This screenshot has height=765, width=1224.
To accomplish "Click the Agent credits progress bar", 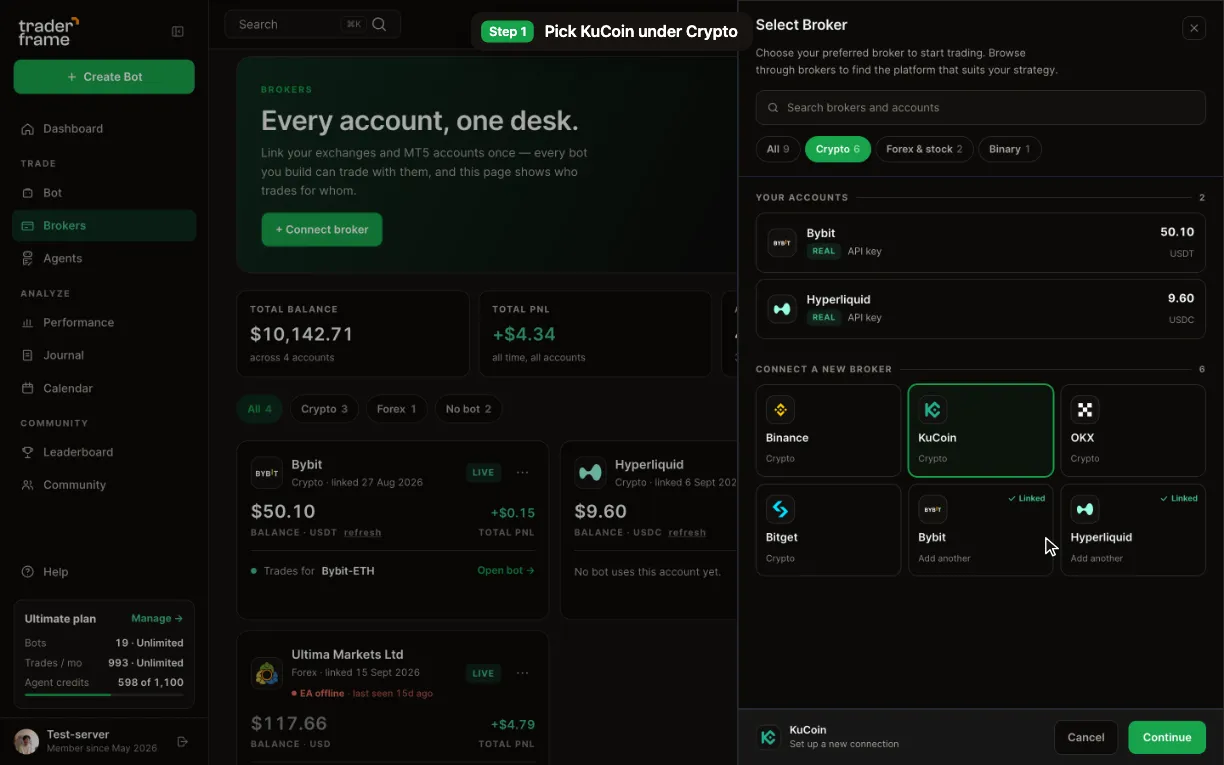I will coord(104,694).
